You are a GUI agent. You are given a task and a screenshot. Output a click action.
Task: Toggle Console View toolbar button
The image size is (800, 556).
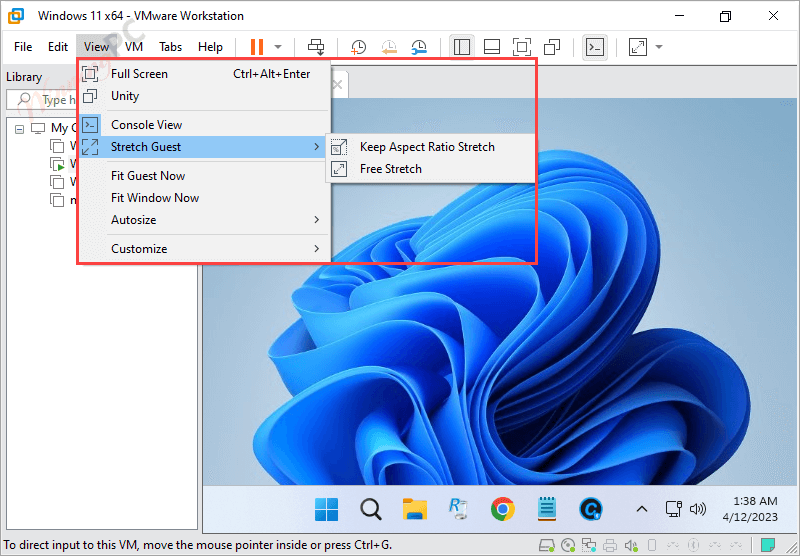595,47
